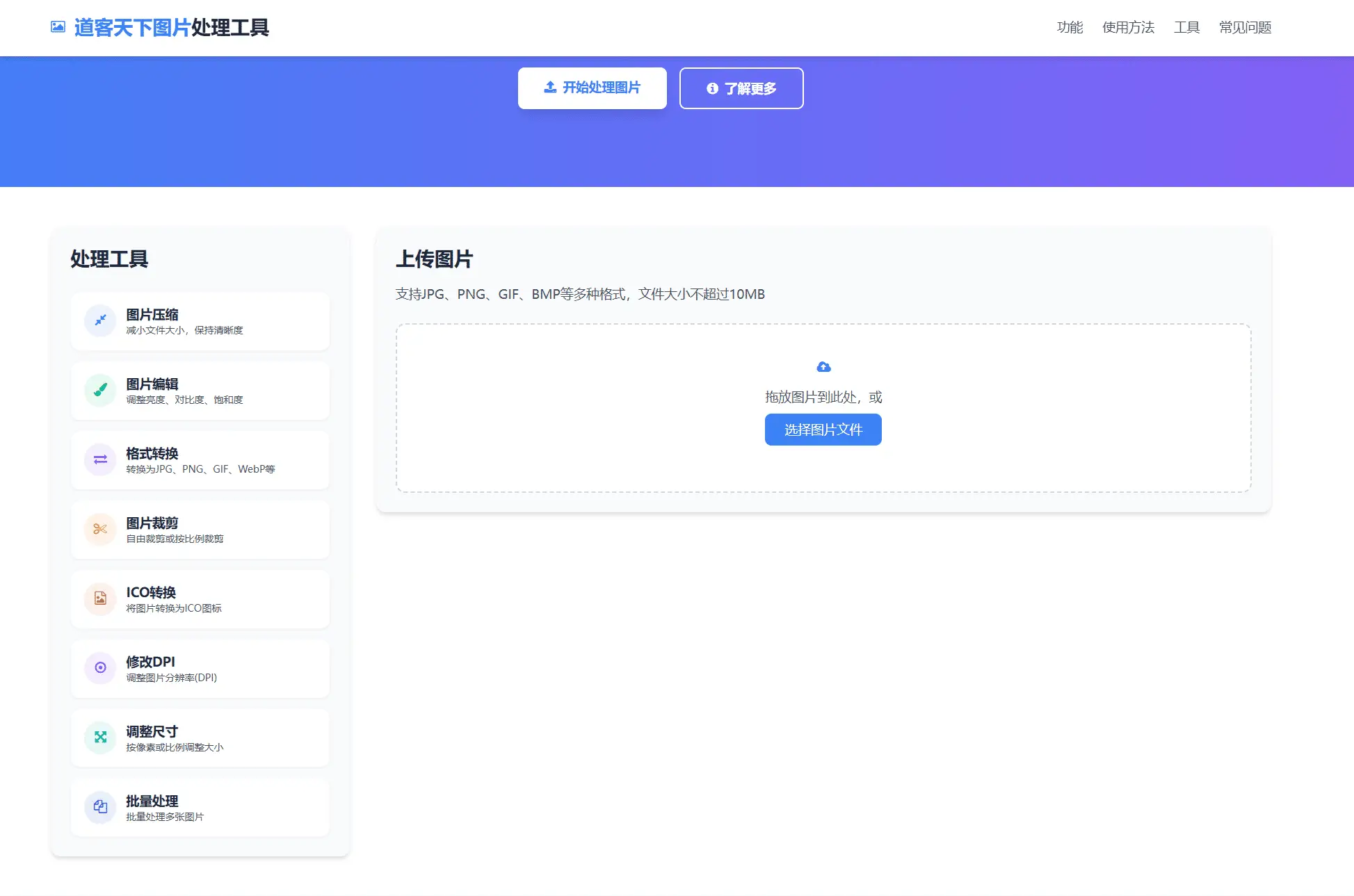Select the 调整尺寸 resize icon
The height and width of the screenshot is (896, 1354).
[x=99, y=738]
